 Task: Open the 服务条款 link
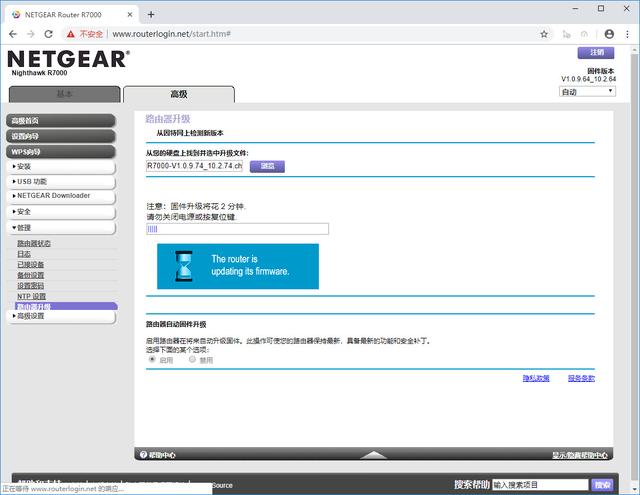pyautogui.click(x=581, y=378)
